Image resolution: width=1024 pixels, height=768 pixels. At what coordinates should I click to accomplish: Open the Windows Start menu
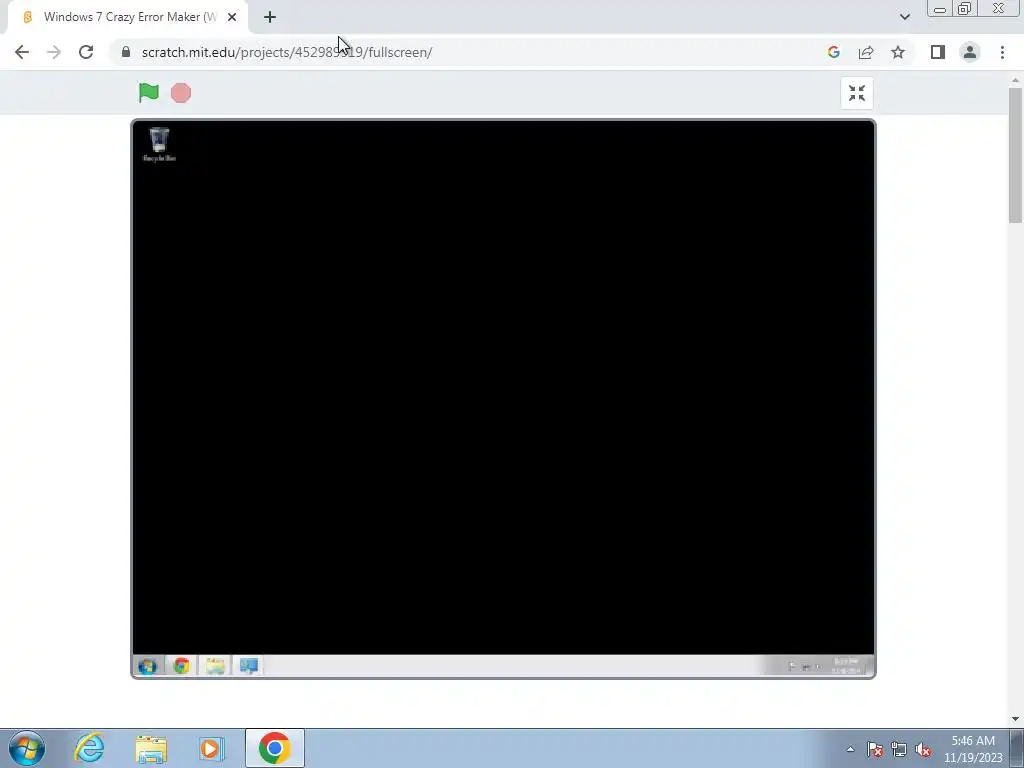point(27,748)
